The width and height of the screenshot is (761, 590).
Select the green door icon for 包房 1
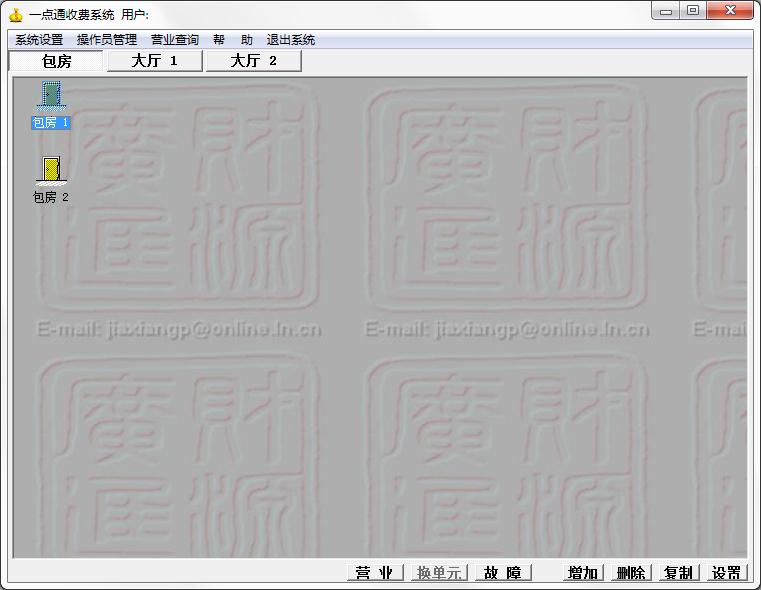tap(51, 96)
